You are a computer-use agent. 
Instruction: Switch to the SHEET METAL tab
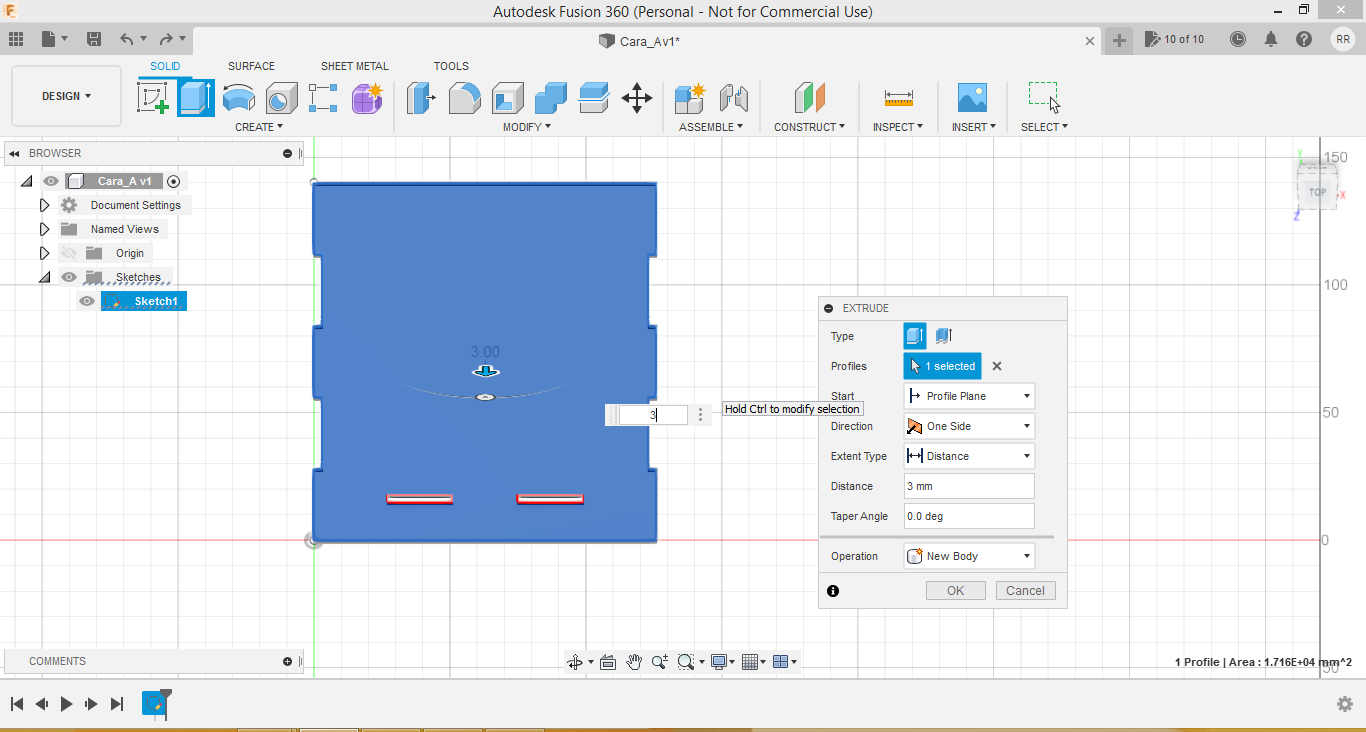point(354,66)
